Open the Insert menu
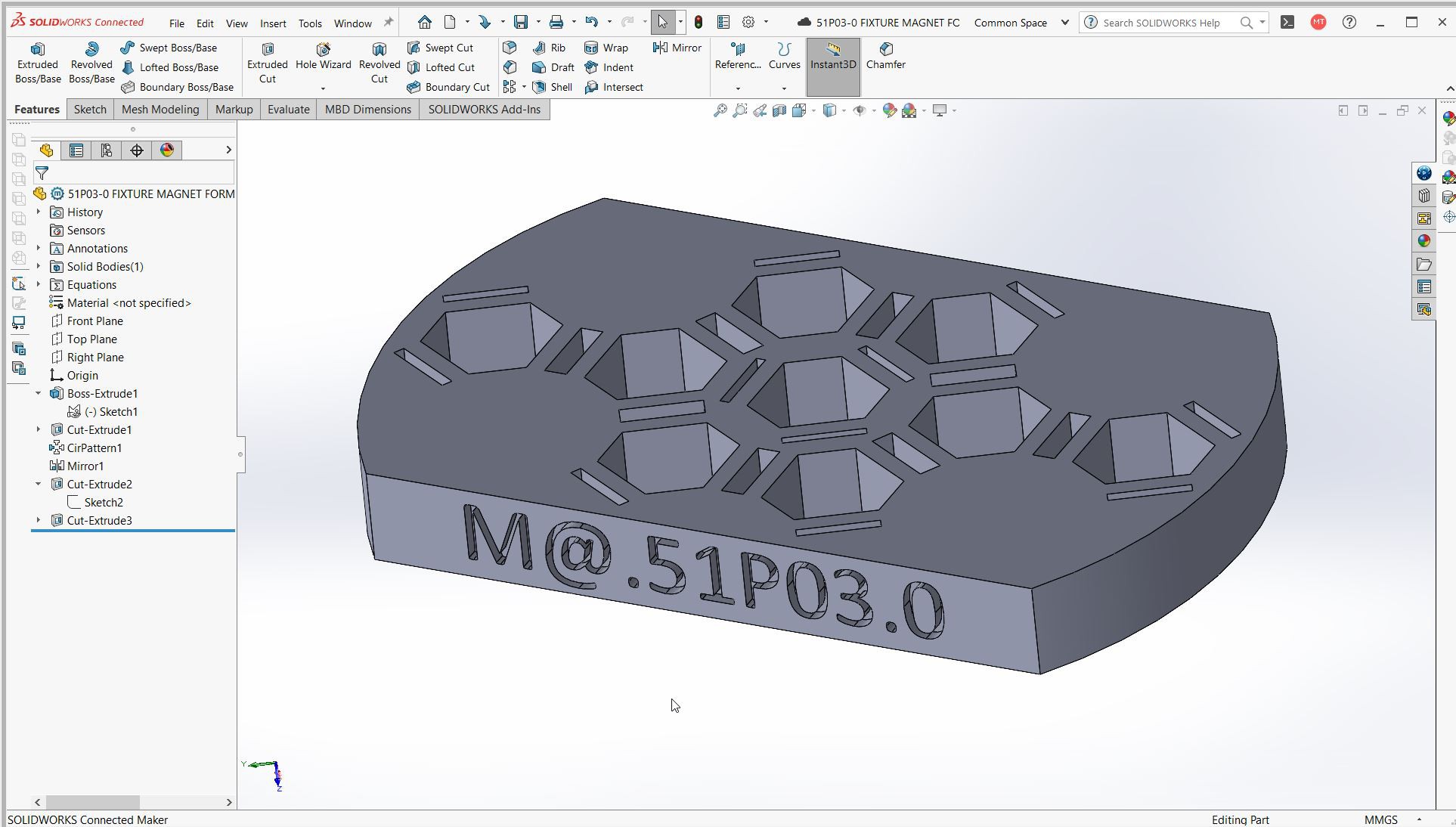 tap(273, 23)
